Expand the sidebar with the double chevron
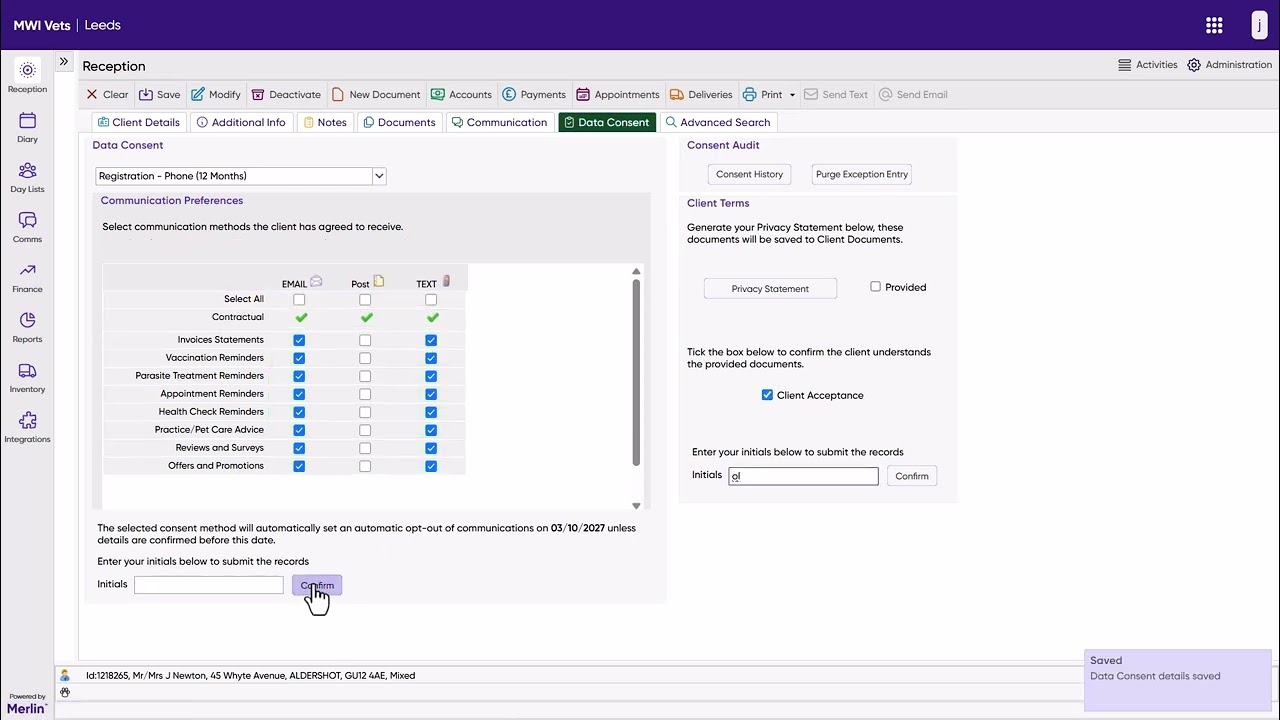Image resolution: width=1280 pixels, height=720 pixels. (x=64, y=62)
